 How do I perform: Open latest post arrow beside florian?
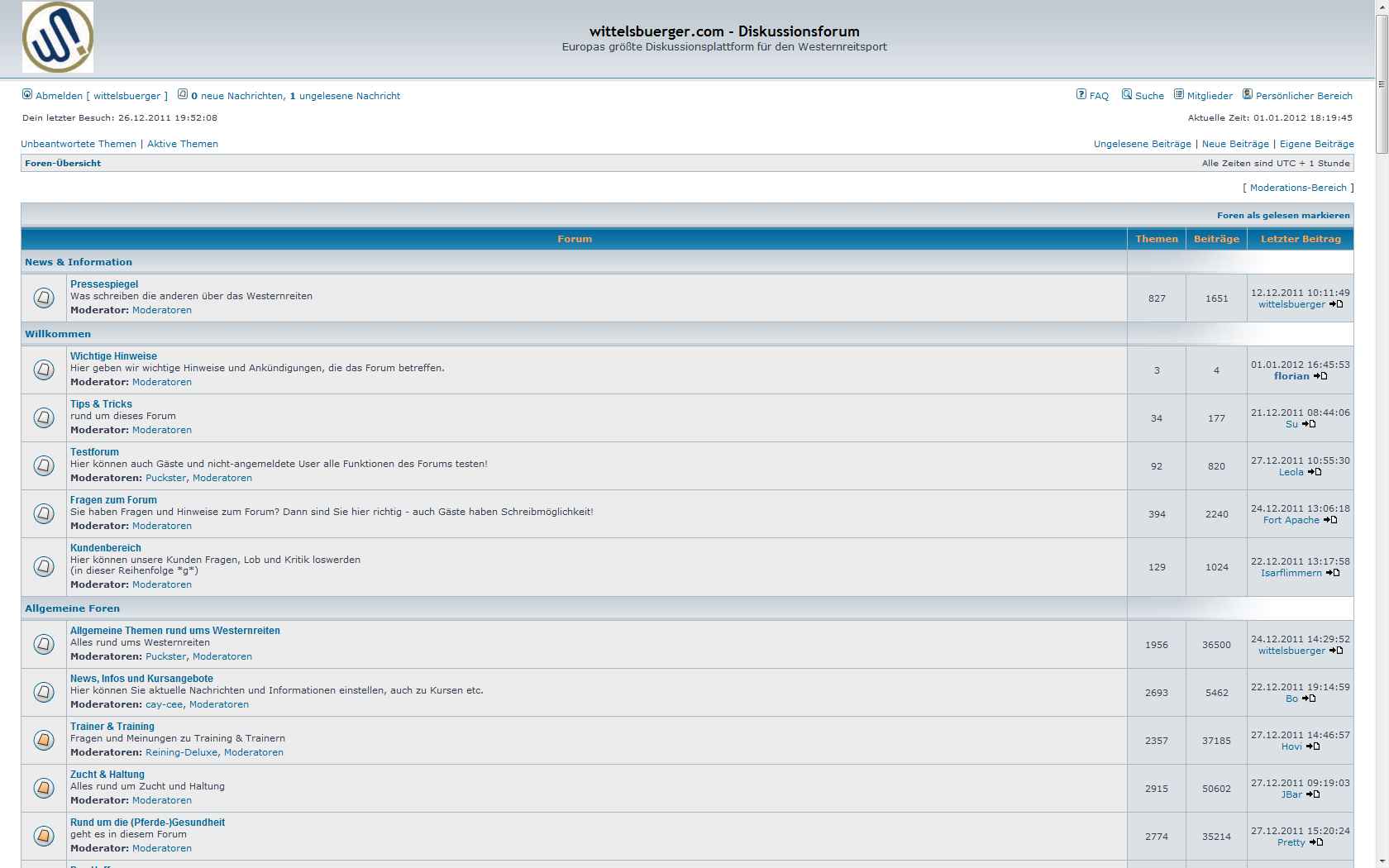[x=1320, y=376]
